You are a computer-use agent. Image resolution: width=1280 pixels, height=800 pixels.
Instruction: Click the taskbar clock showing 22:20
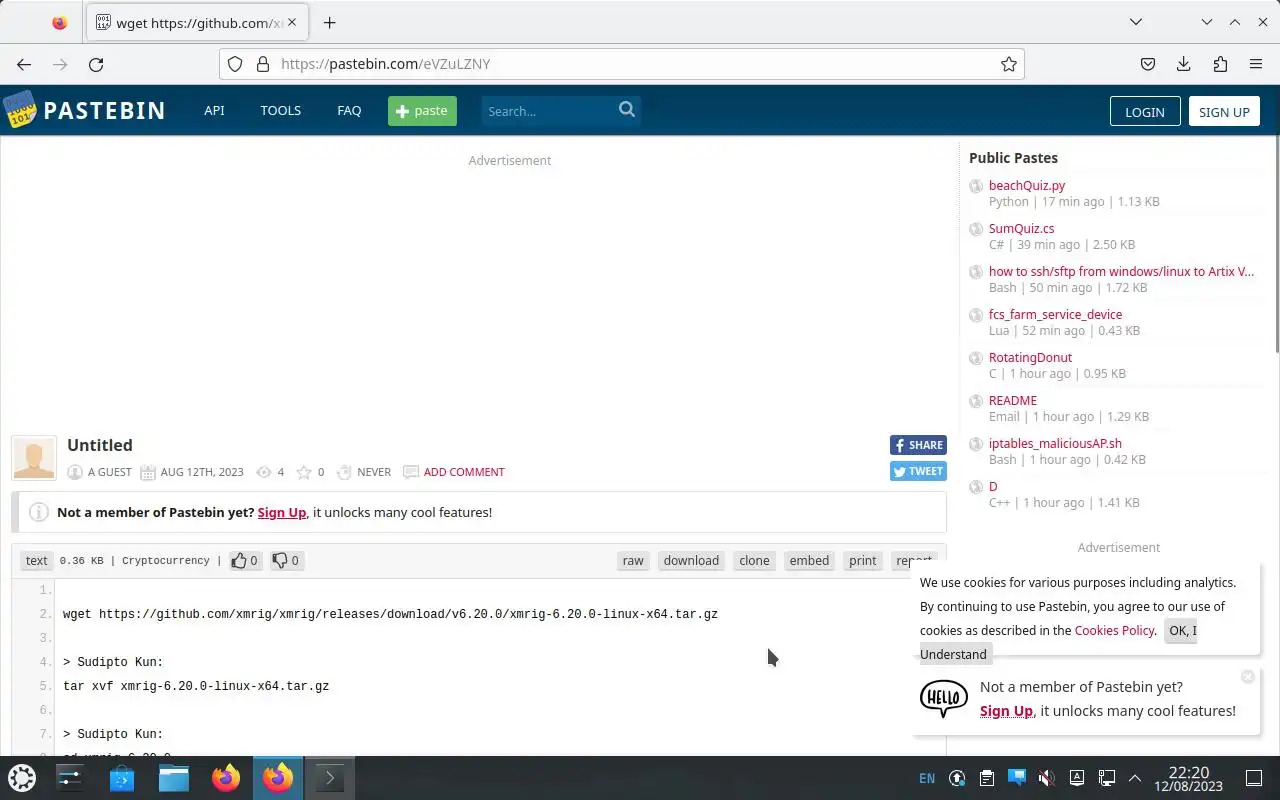tap(1189, 778)
